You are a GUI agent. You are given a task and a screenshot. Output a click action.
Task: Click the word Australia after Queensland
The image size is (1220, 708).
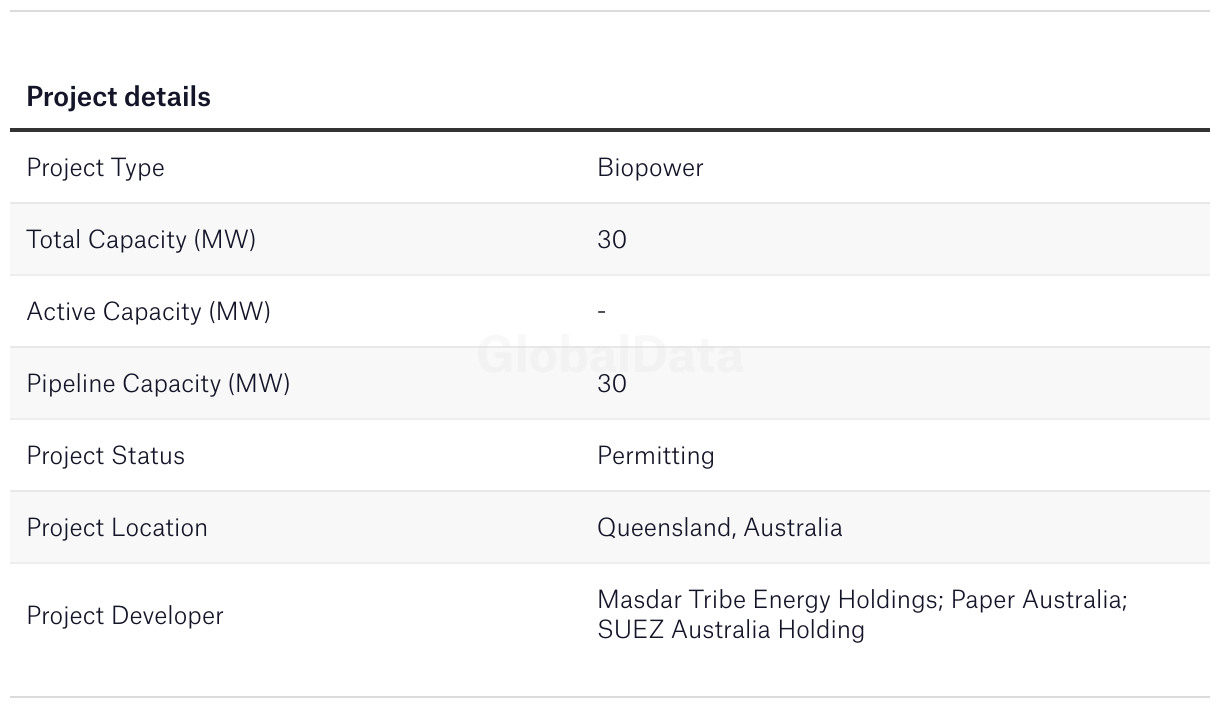point(793,528)
